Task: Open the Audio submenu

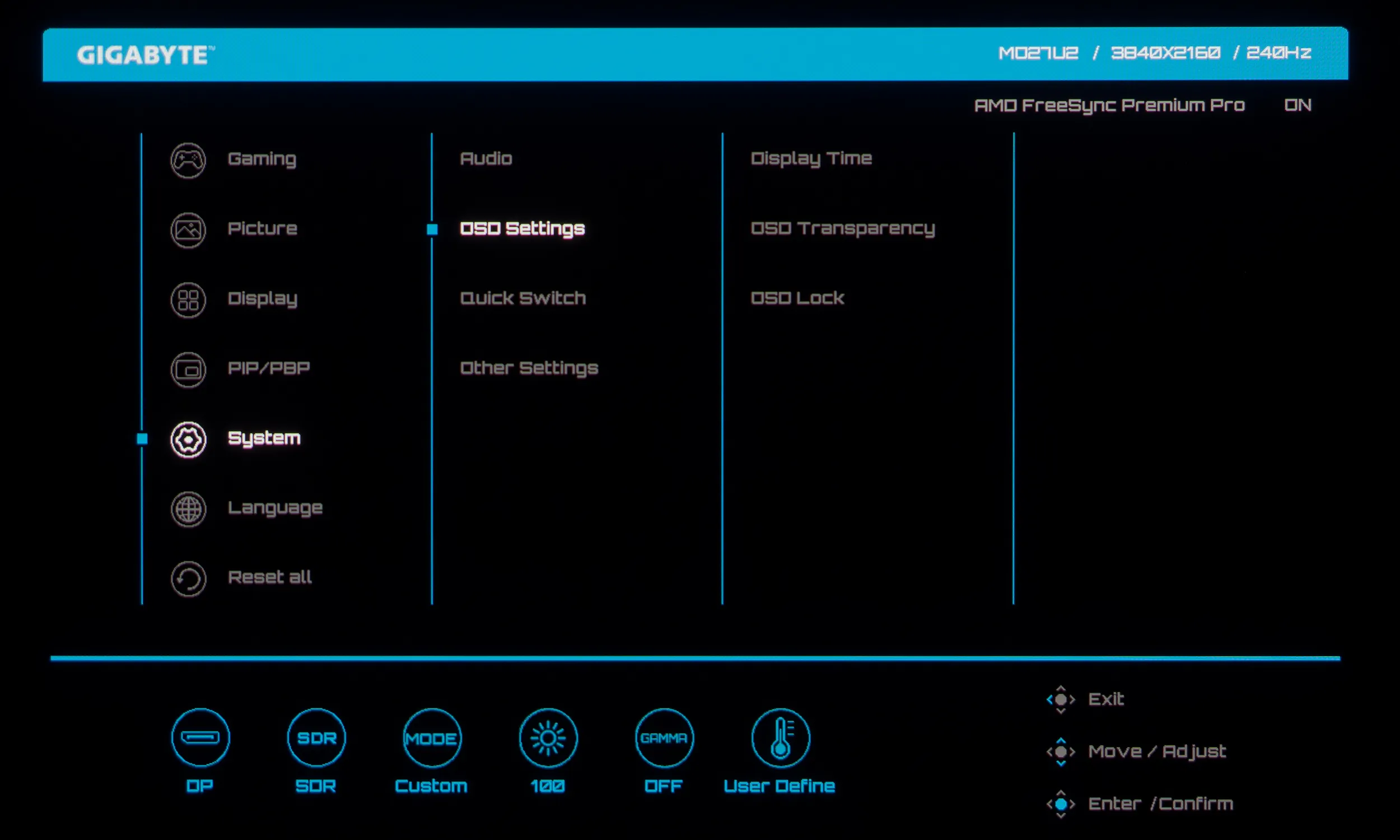Action: click(486, 158)
